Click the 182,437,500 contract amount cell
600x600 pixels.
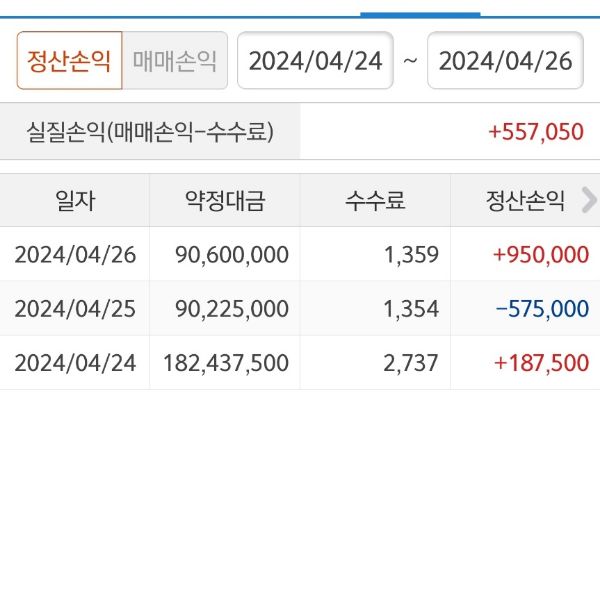pos(225,362)
